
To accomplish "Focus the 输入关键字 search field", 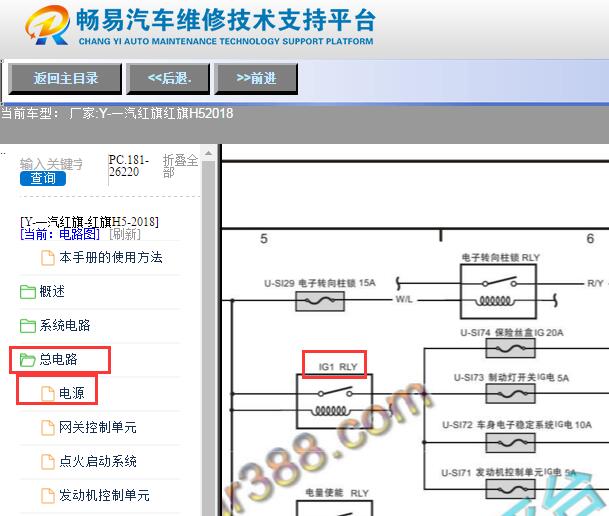I will point(51,164).
